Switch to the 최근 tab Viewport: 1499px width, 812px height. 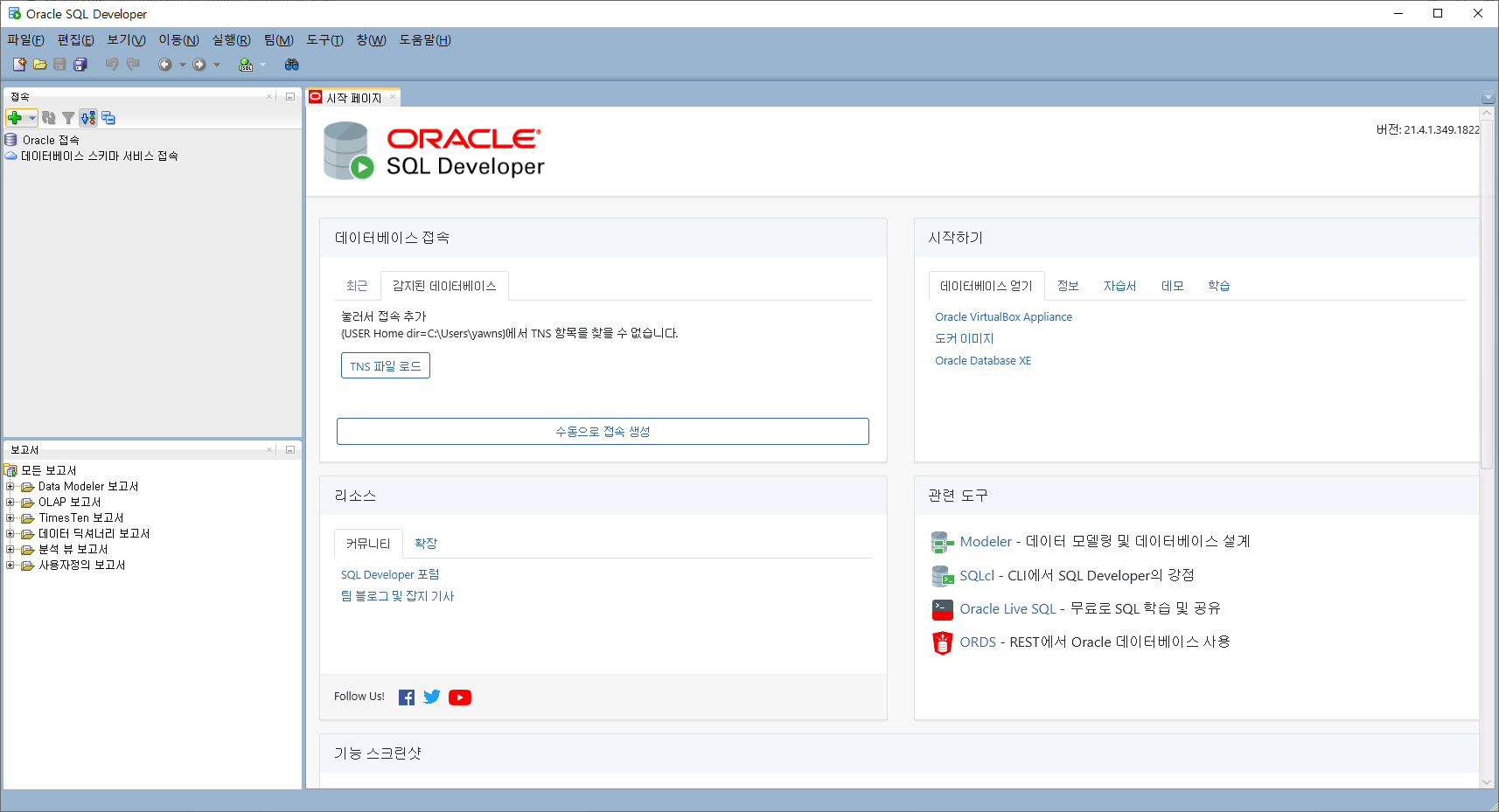click(357, 286)
